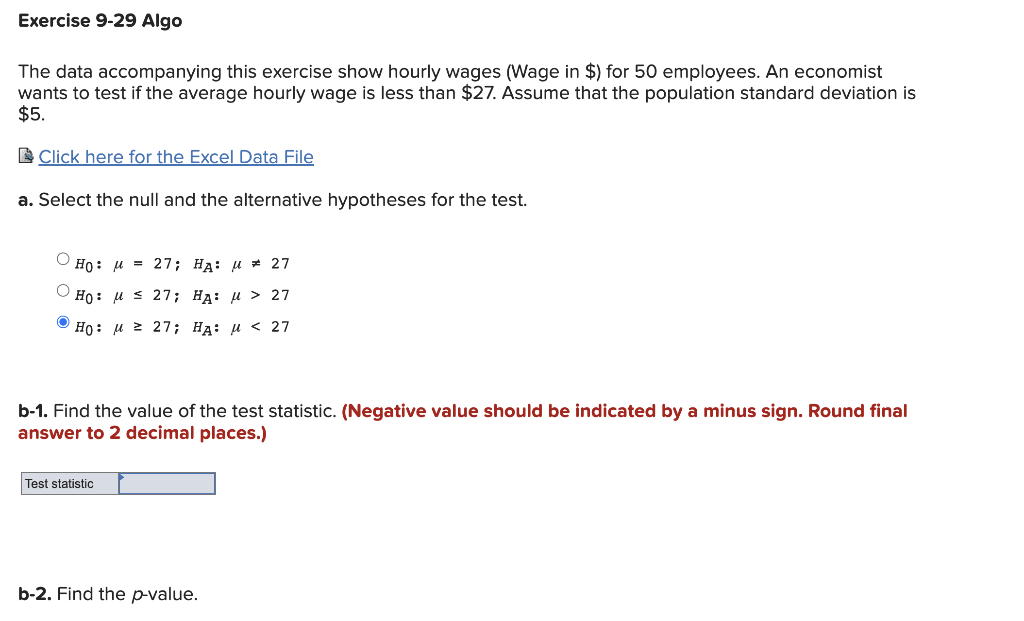Click the underlined data file hyperlink text

point(176,157)
